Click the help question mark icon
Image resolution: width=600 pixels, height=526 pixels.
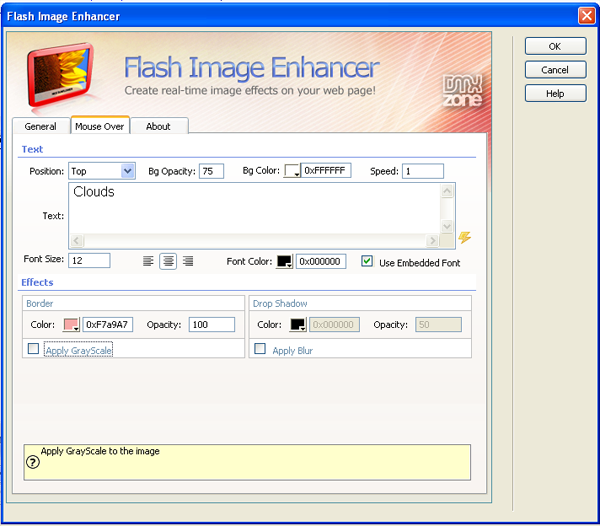tap(33, 462)
